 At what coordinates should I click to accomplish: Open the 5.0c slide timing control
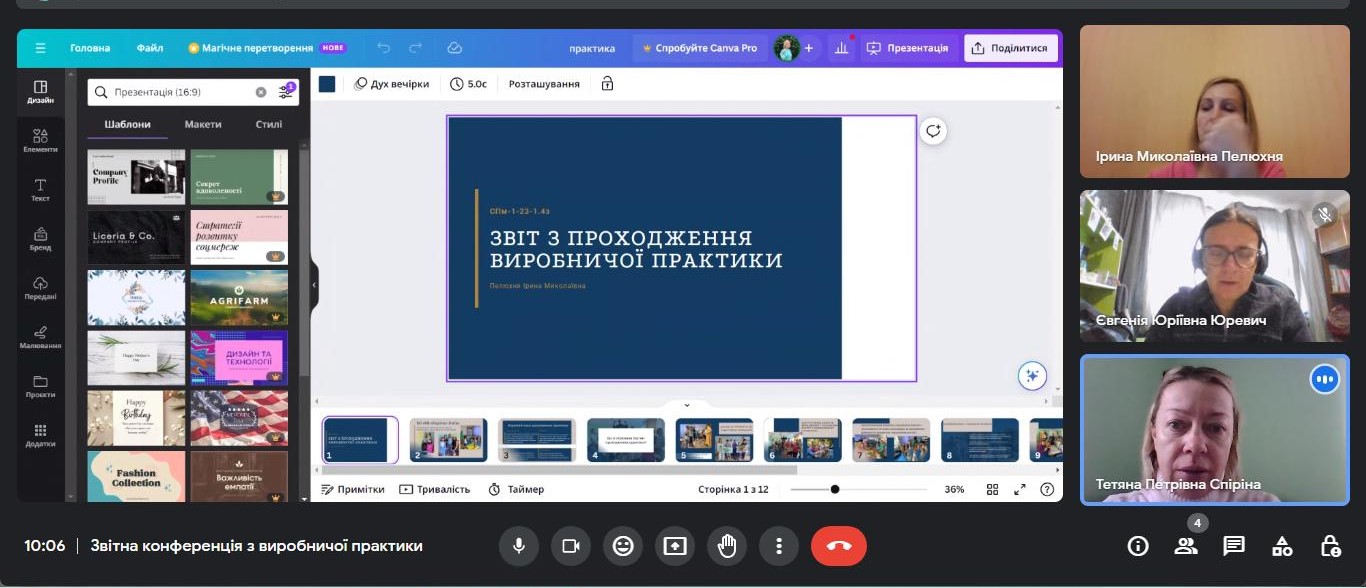coord(468,84)
